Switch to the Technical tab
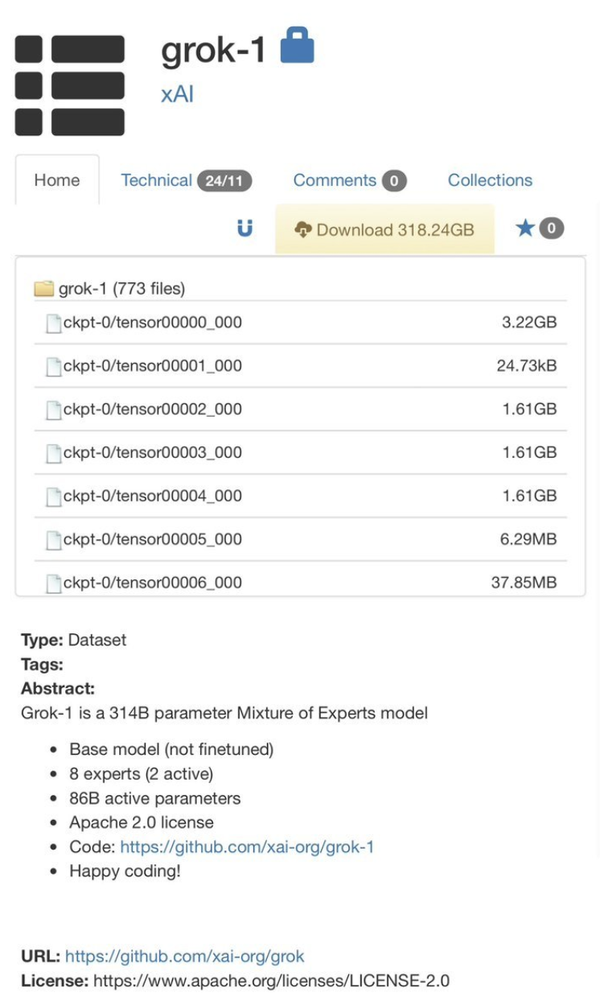This screenshot has height=1001, width=600. pos(156,180)
